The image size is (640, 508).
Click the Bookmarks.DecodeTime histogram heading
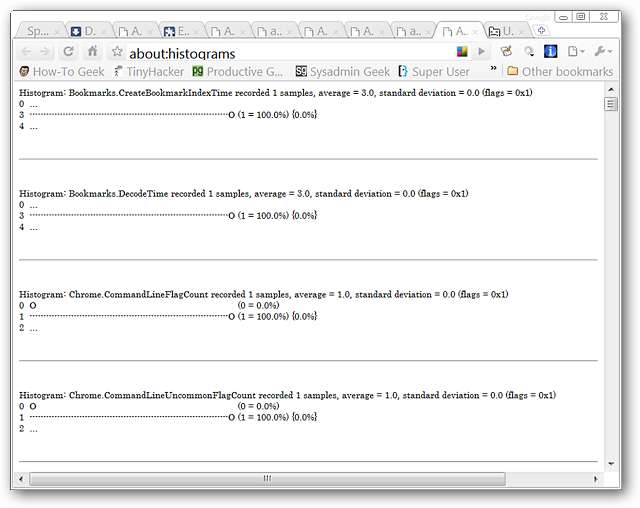point(244,194)
